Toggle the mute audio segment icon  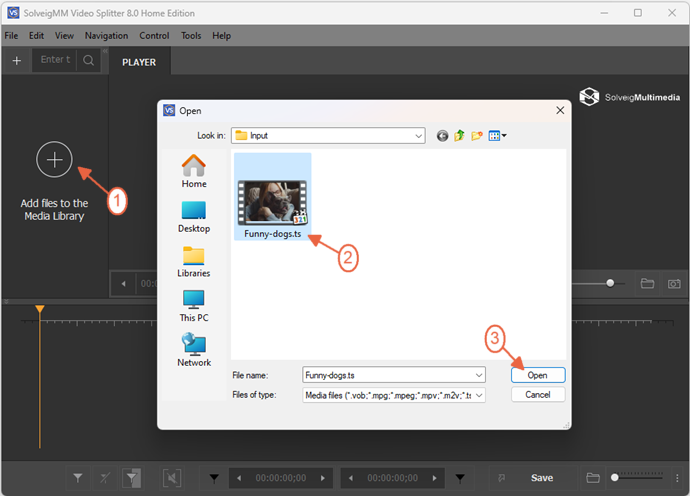[172, 478]
